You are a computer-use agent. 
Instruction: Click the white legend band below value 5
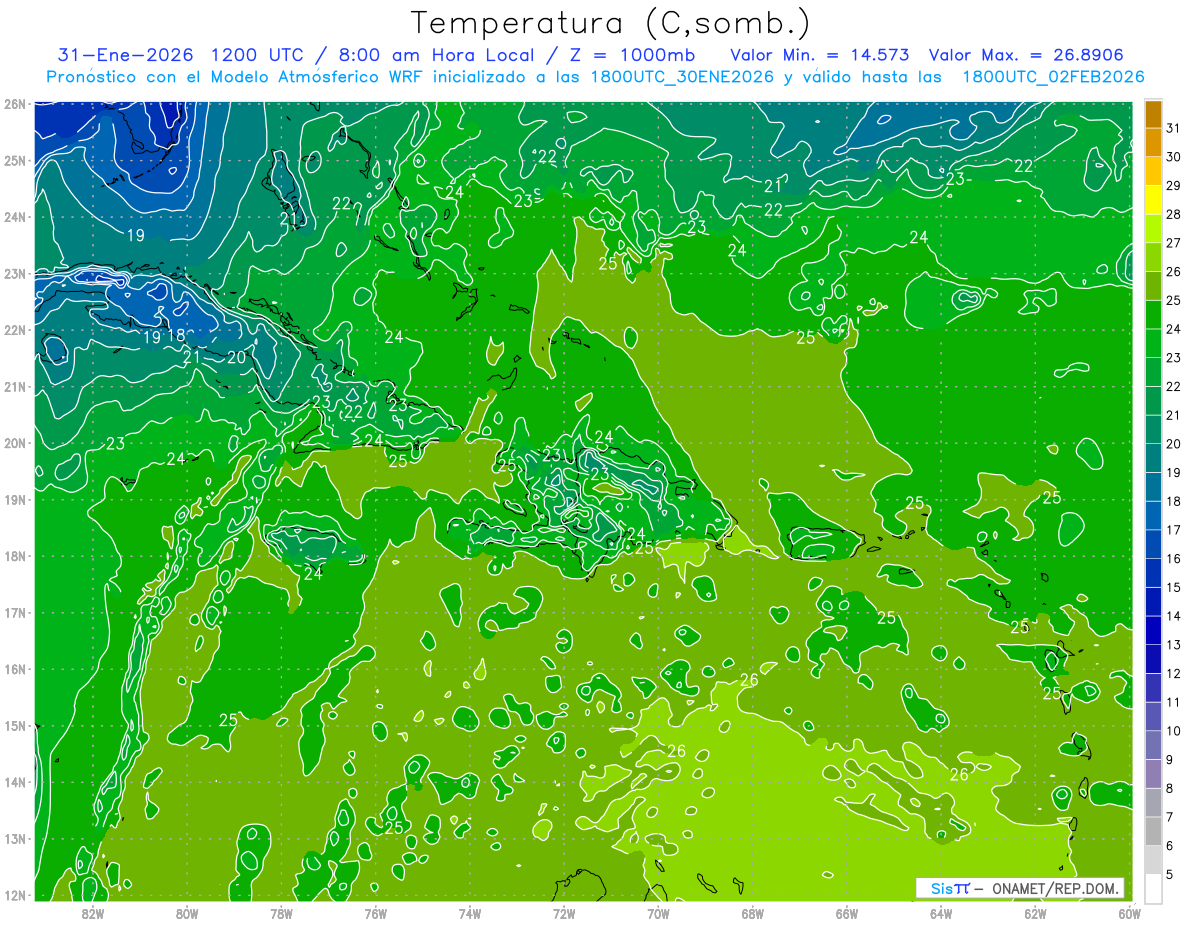click(x=1153, y=888)
